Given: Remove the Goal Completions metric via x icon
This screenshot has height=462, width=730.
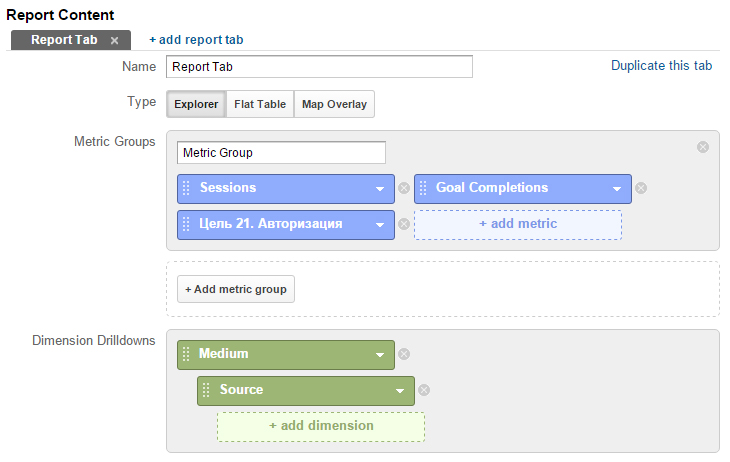Looking at the screenshot, I should click(x=641, y=188).
